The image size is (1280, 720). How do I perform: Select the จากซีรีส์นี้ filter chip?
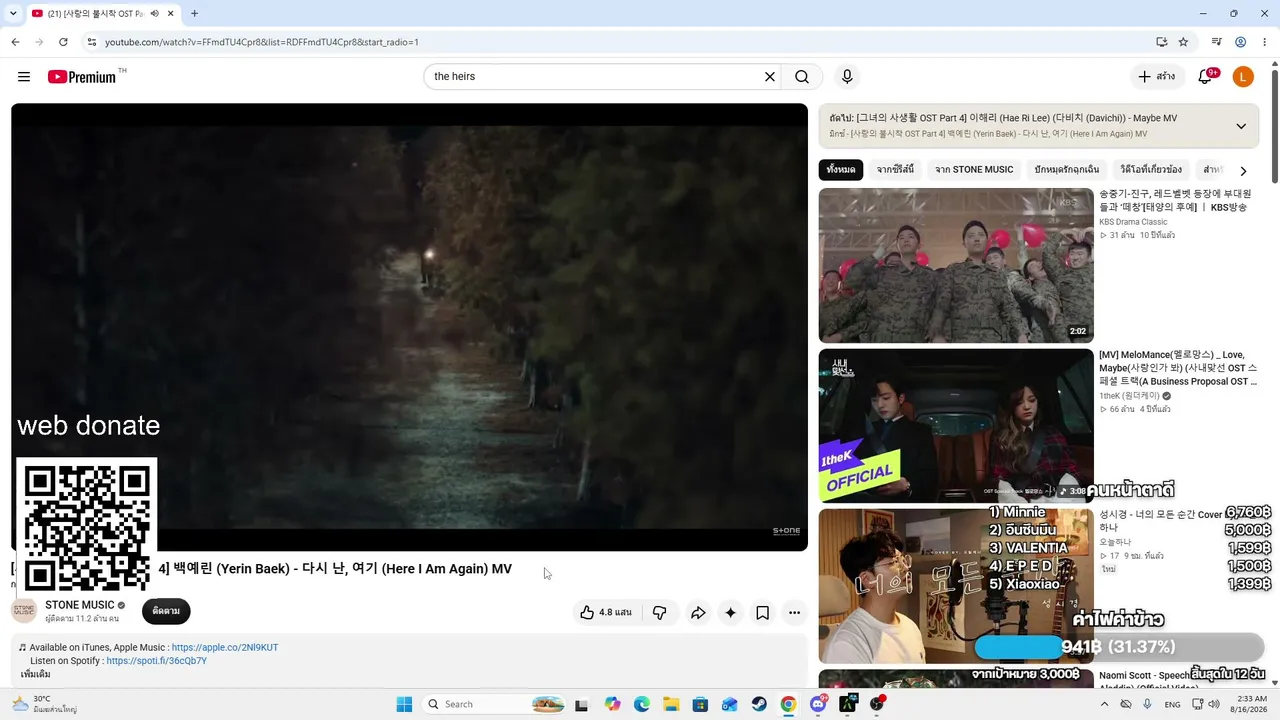point(895,170)
